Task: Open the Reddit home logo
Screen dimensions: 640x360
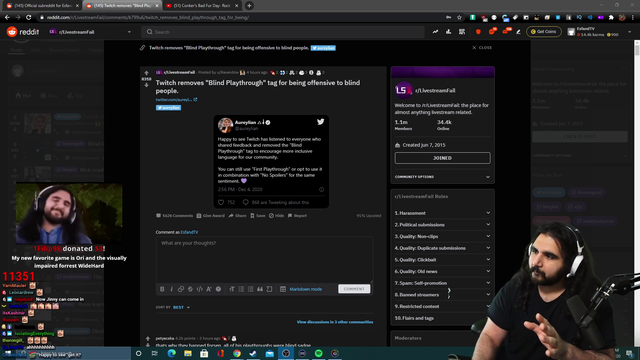Action: coord(23,32)
